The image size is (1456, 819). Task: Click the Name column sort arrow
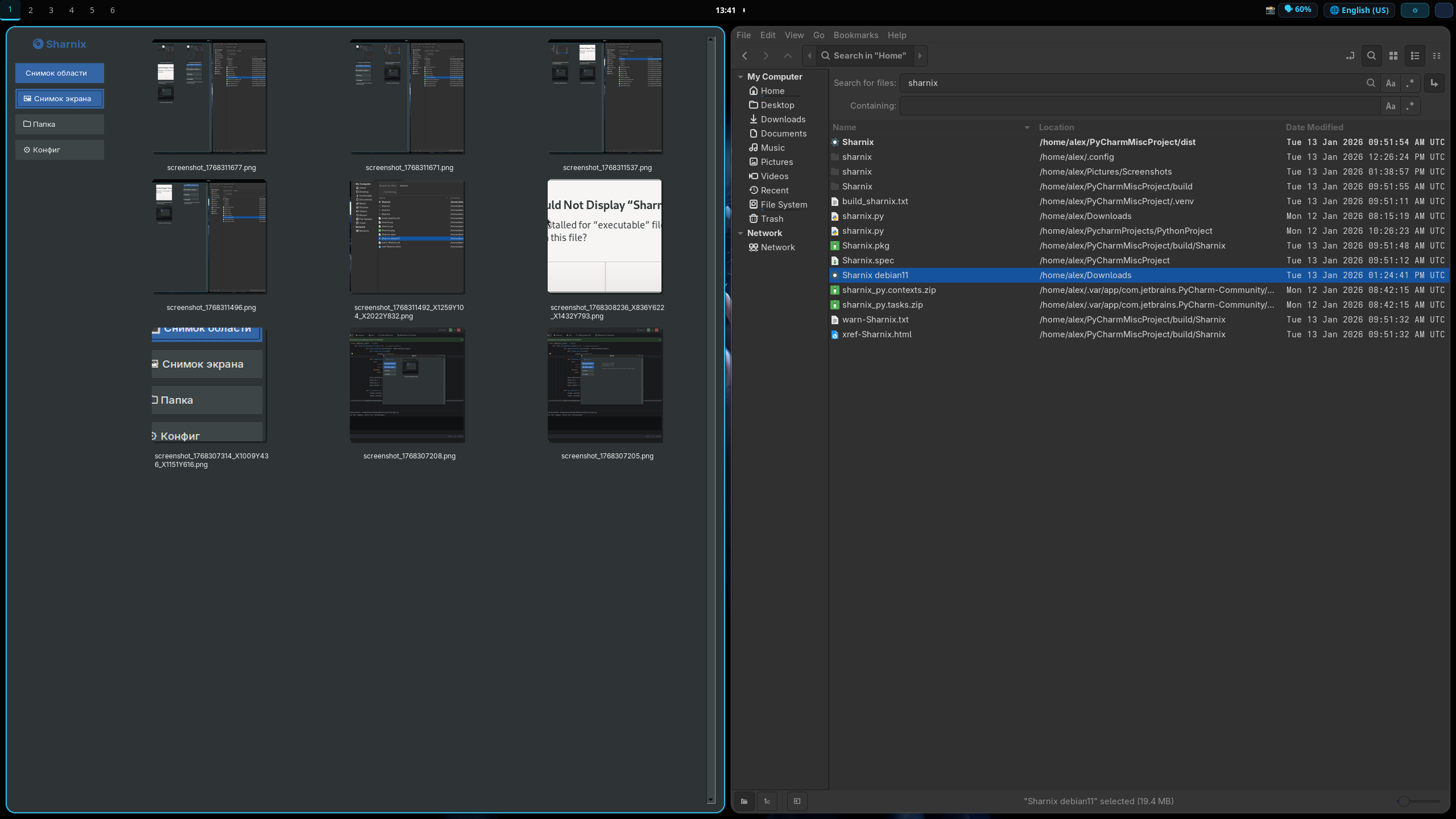[x=1027, y=127]
